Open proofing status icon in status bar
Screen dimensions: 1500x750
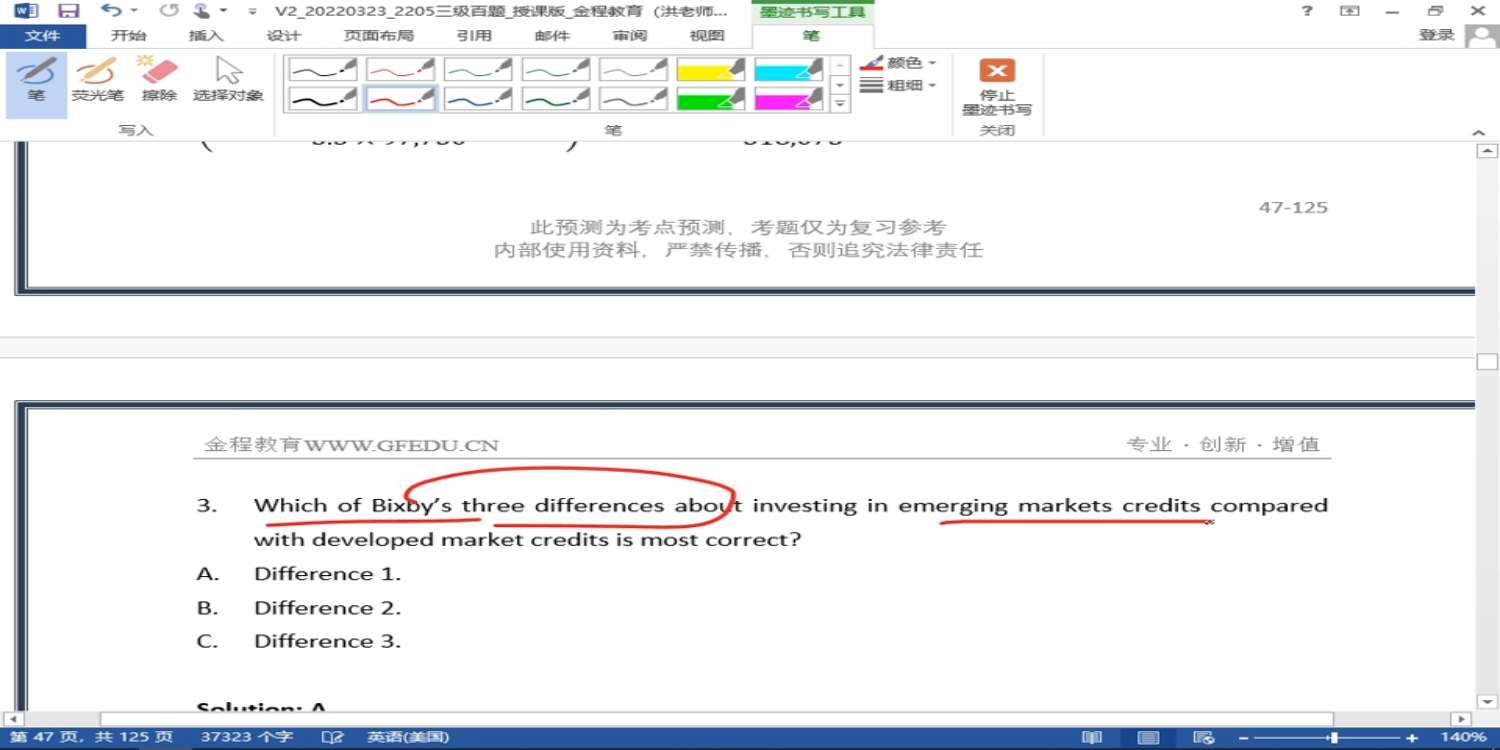tap(332, 738)
